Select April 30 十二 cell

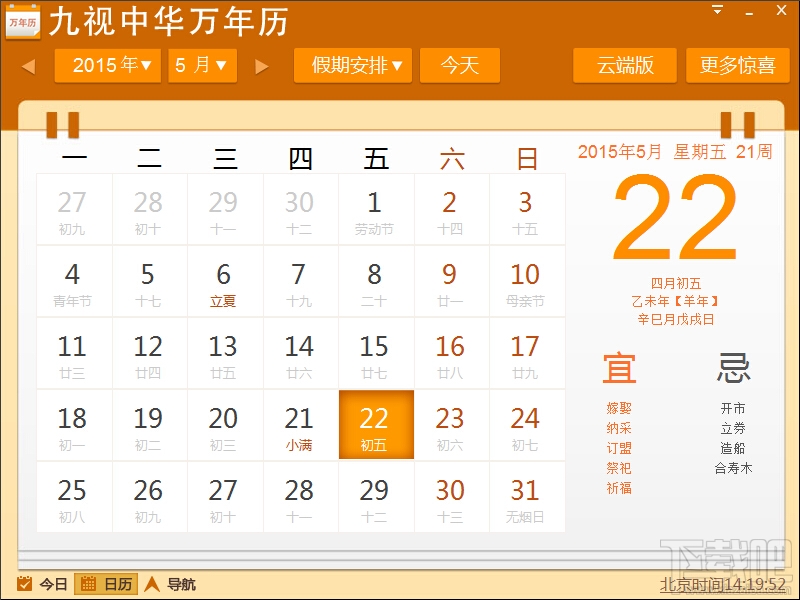click(x=301, y=210)
